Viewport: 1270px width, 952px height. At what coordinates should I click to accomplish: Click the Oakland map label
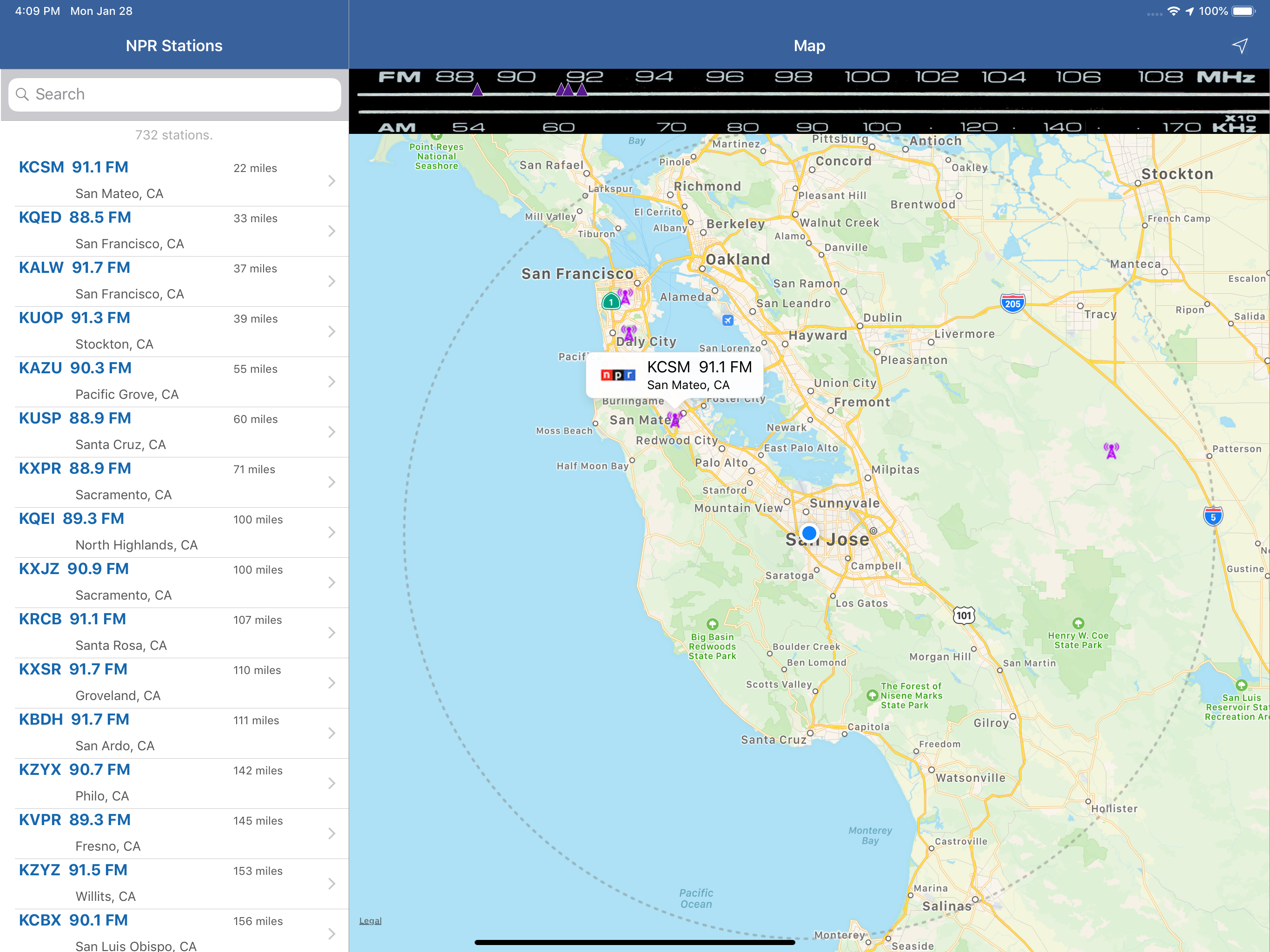coord(738,259)
